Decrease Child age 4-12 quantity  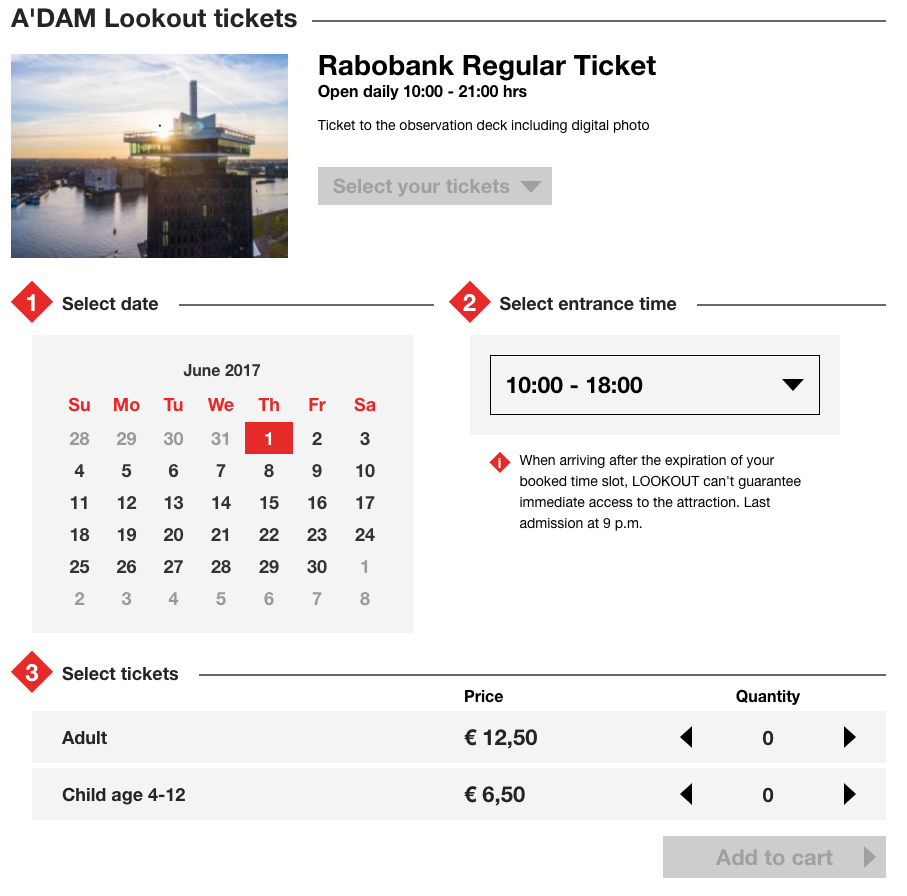(x=686, y=795)
